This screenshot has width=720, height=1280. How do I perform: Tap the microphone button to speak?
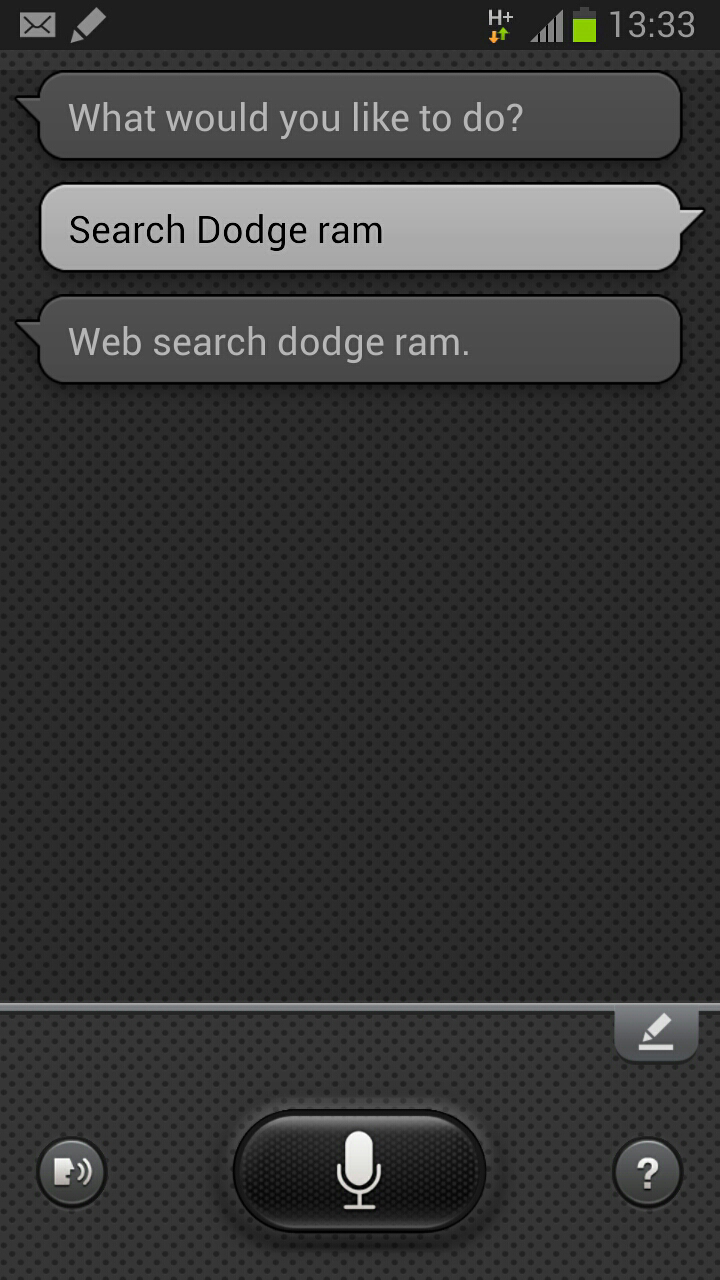click(x=359, y=1171)
